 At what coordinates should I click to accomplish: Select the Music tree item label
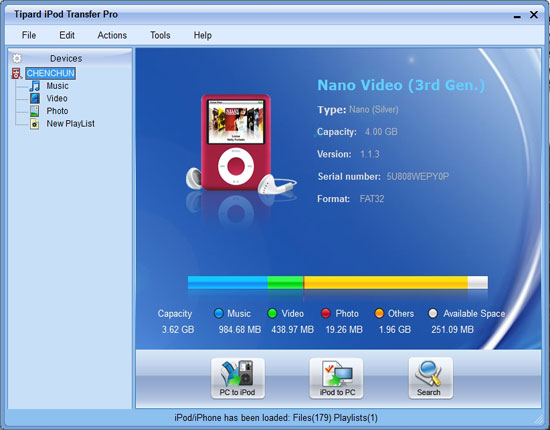[x=57, y=86]
